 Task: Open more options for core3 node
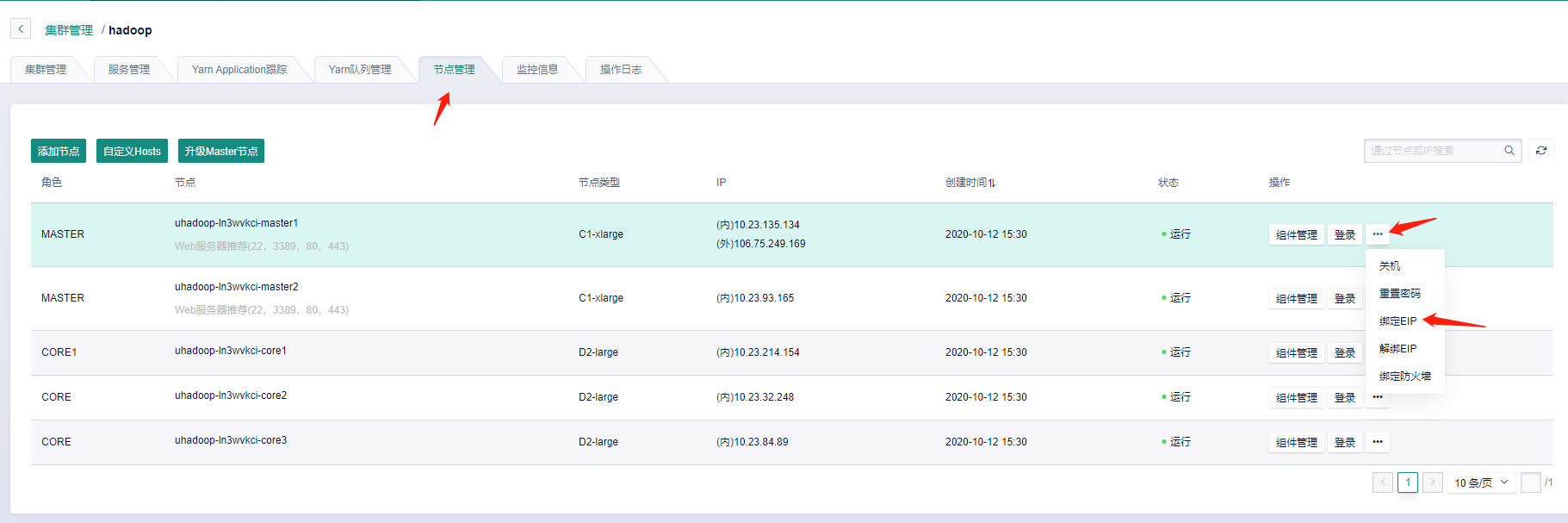[x=1378, y=442]
